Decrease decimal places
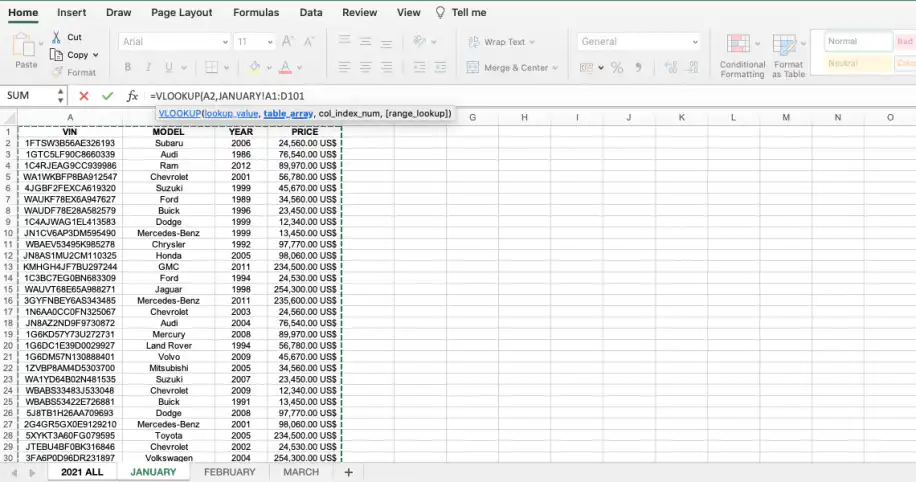Image resolution: width=916 pixels, height=482 pixels. 692,67
